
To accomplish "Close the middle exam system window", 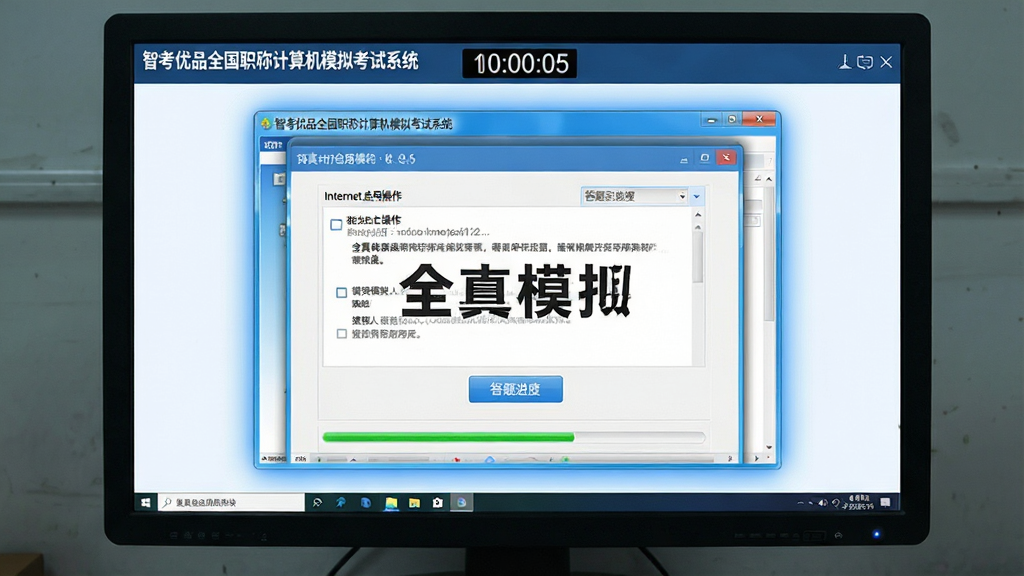I will coord(759,119).
